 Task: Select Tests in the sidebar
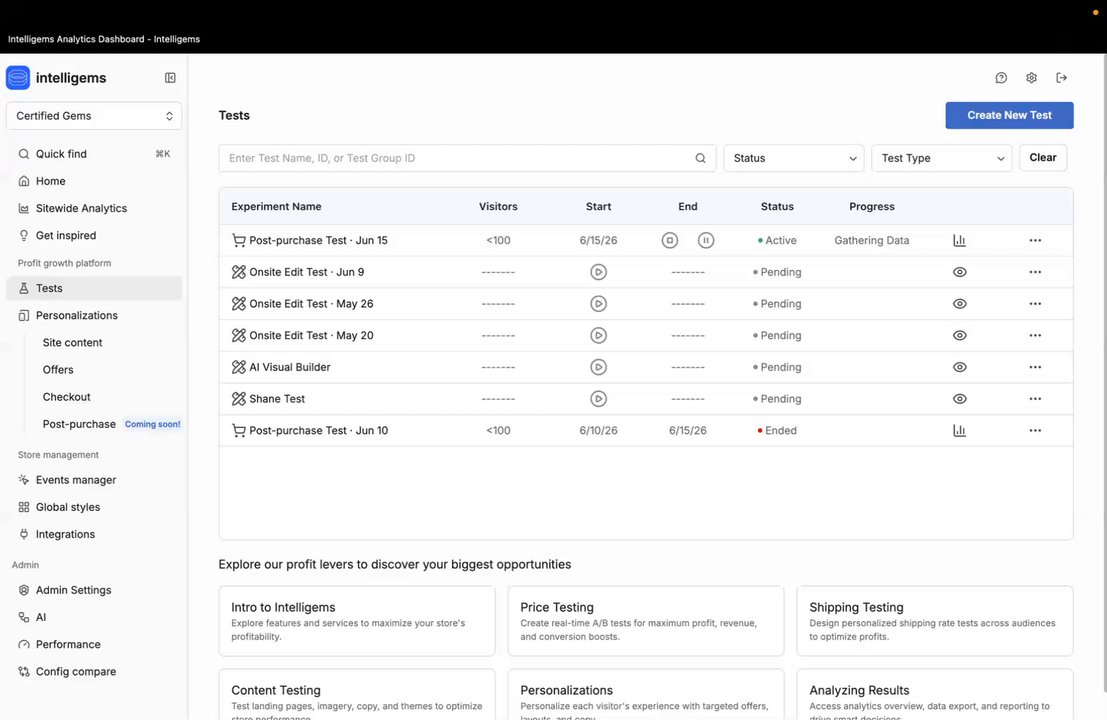click(x=94, y=288)
